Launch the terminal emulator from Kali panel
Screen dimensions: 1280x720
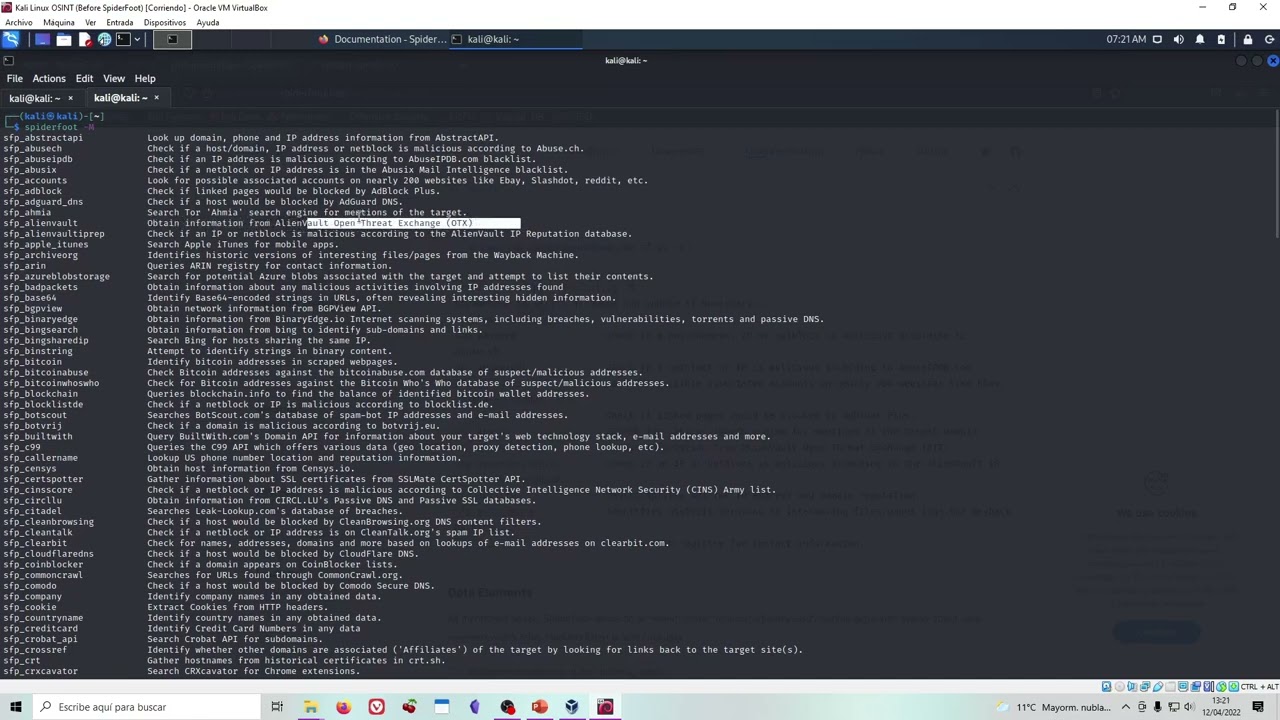(x=123, y=39)
